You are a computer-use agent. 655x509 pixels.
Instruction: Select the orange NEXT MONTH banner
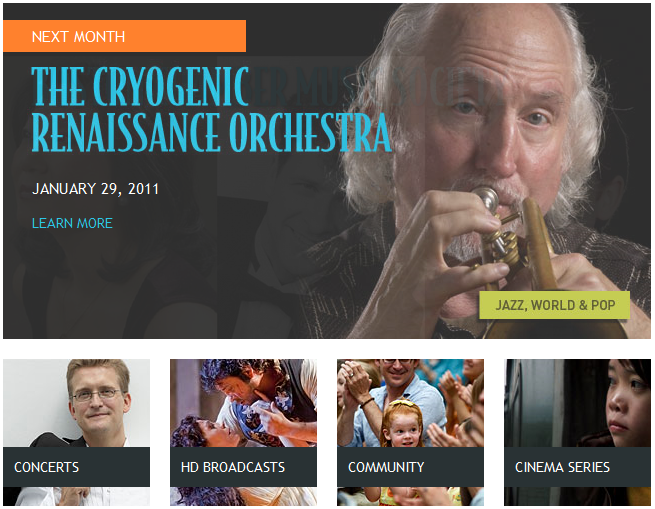click(124, 36)
